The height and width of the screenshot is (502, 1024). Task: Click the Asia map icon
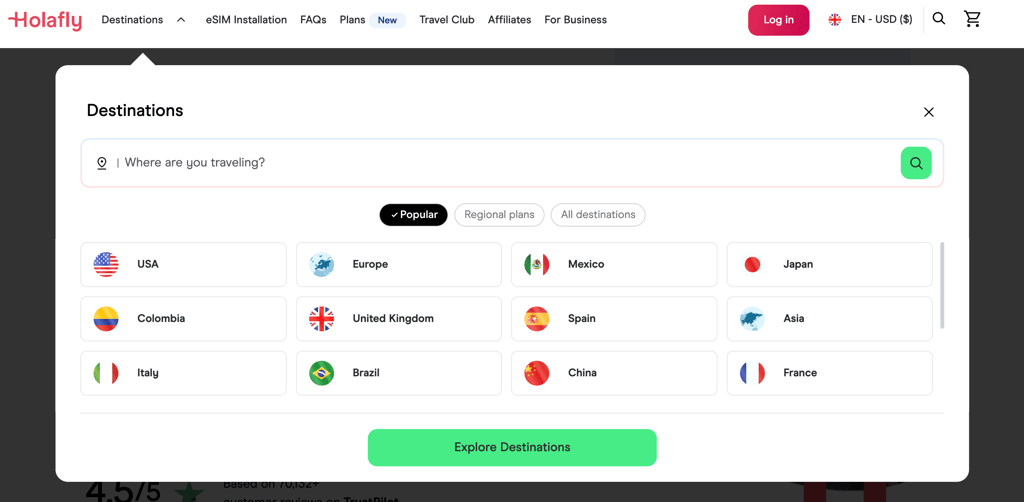(752, 319)
